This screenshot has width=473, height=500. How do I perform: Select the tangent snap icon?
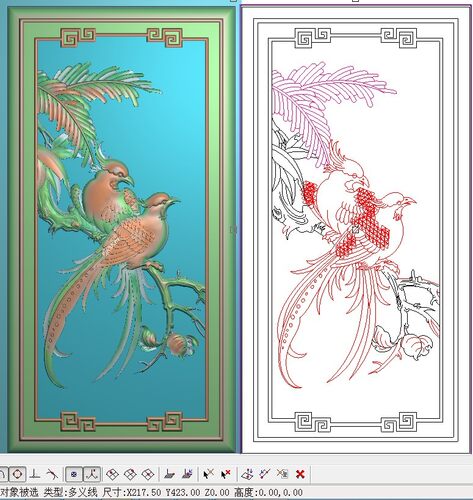[x=52, y=474]
